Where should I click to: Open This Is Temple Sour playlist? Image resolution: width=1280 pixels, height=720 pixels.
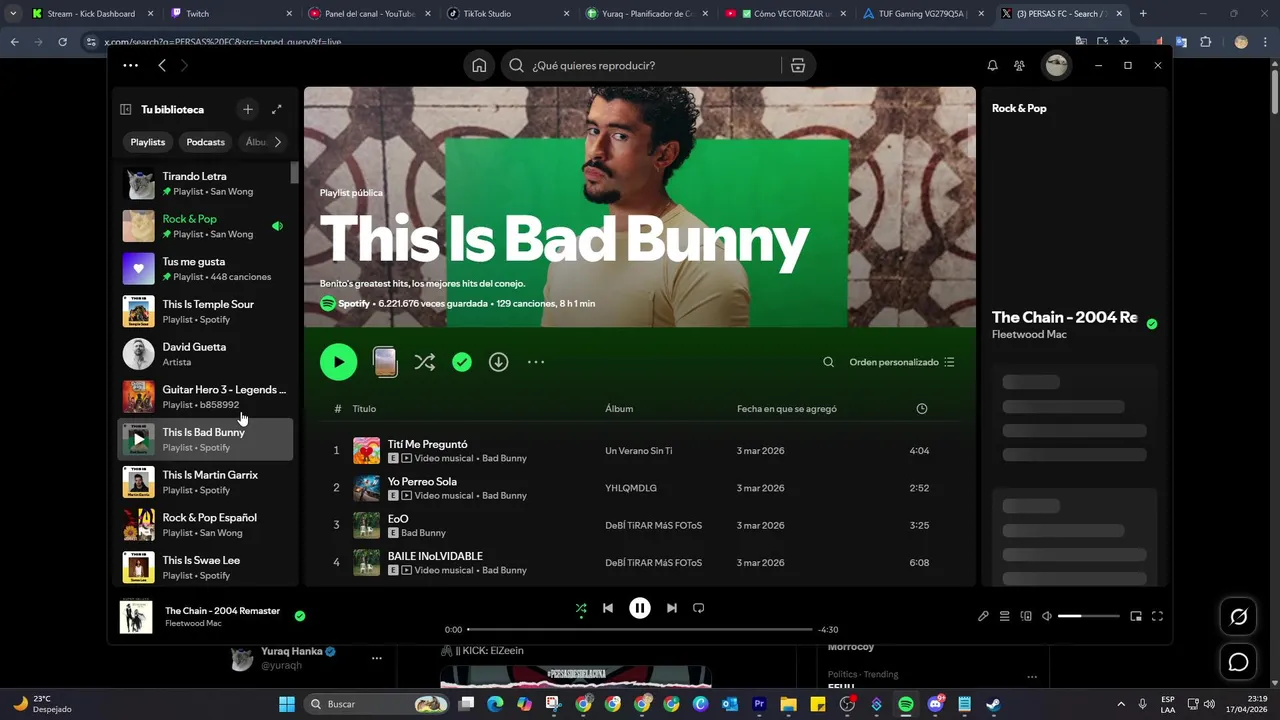pyautogui.click(x=207, y=311)
